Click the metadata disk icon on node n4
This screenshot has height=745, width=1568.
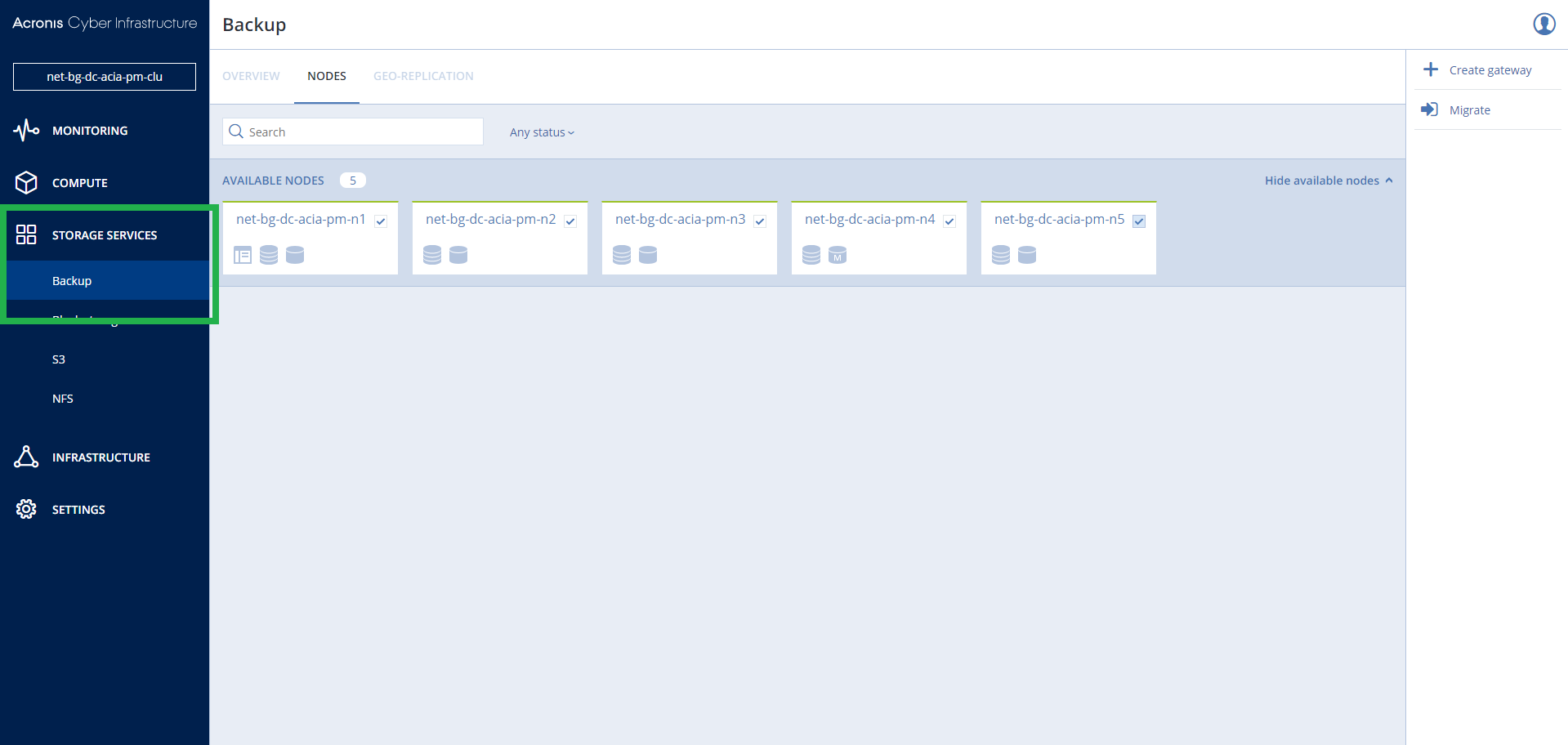pos(838,255)
